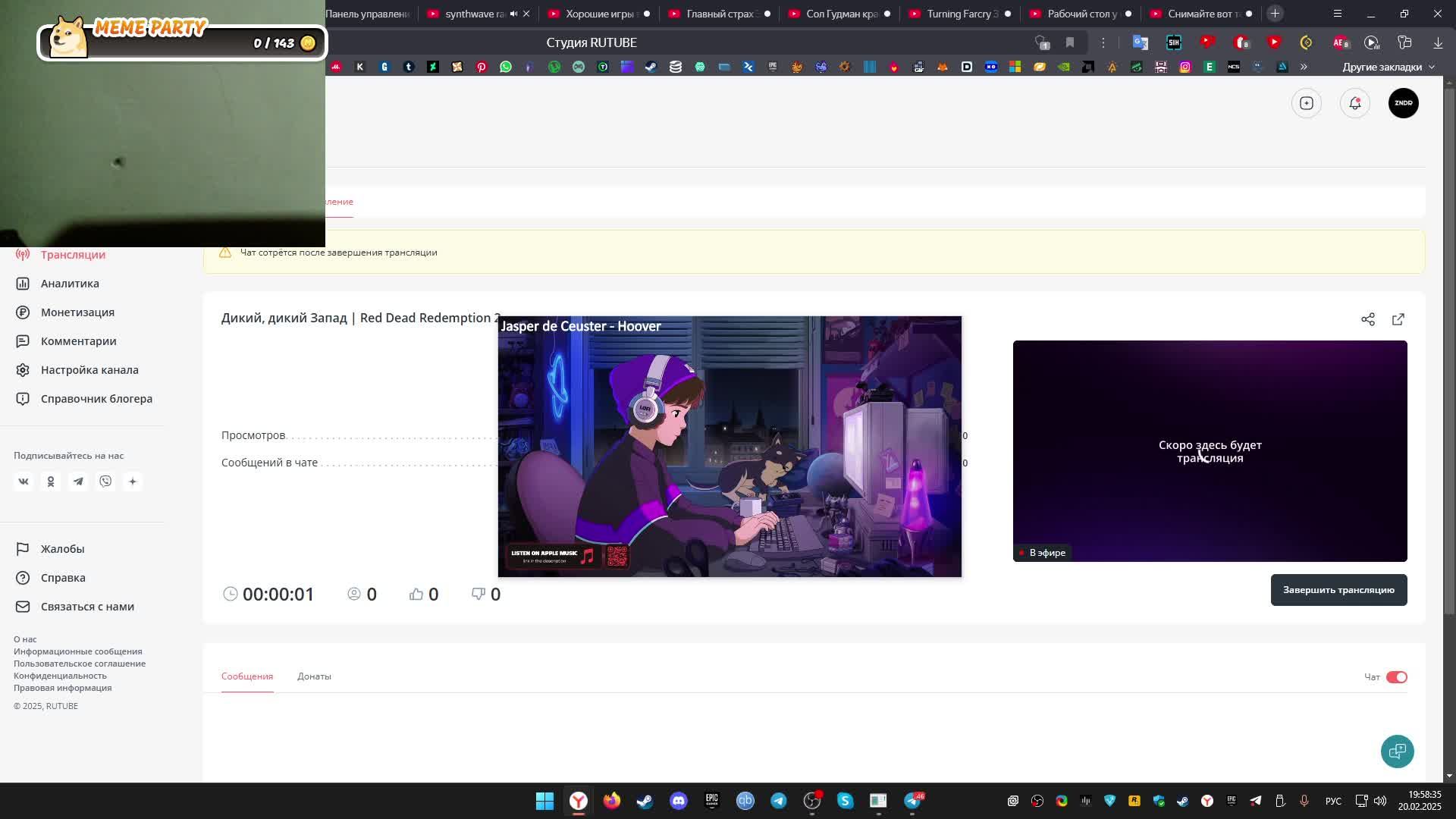Open a new browser tab
This screenshot has height=819, width=1456.
1275,14
